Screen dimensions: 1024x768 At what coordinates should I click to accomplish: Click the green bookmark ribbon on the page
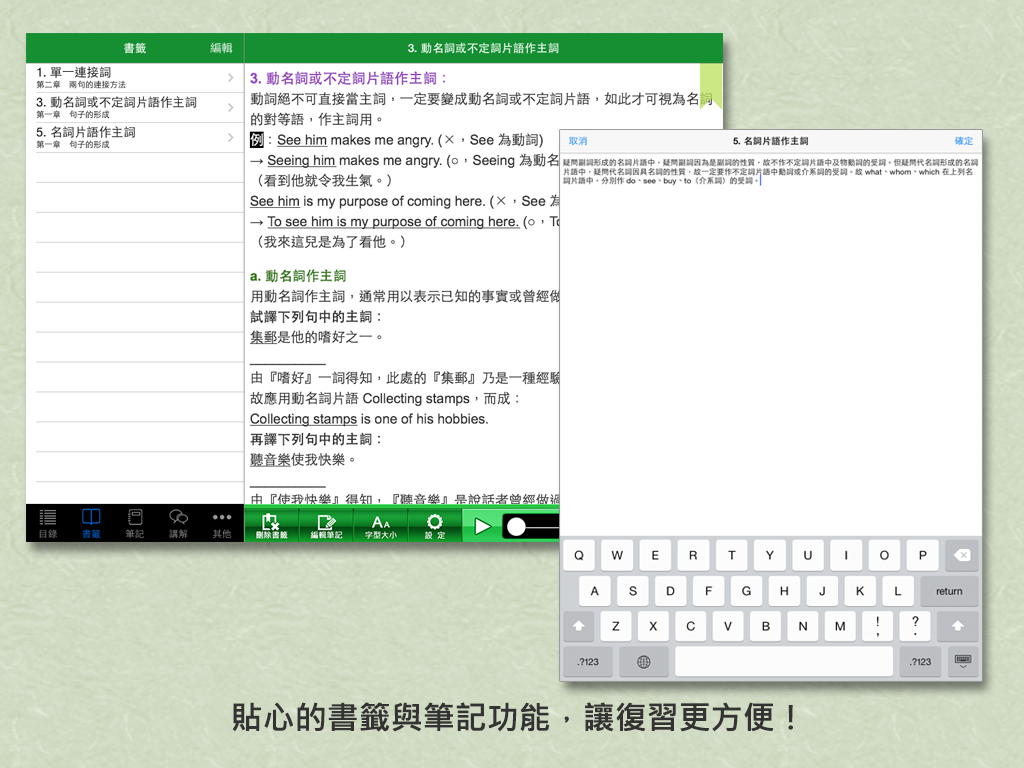coord(711,85)
